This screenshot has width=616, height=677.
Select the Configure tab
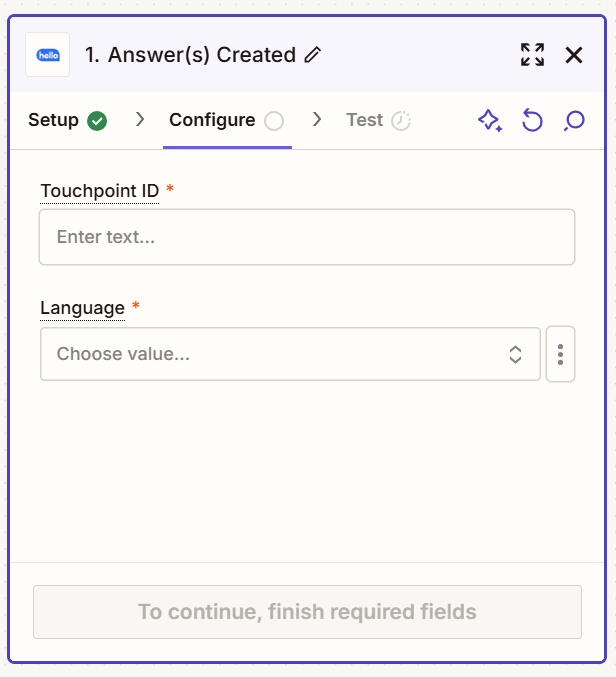[x=212, y=120]
